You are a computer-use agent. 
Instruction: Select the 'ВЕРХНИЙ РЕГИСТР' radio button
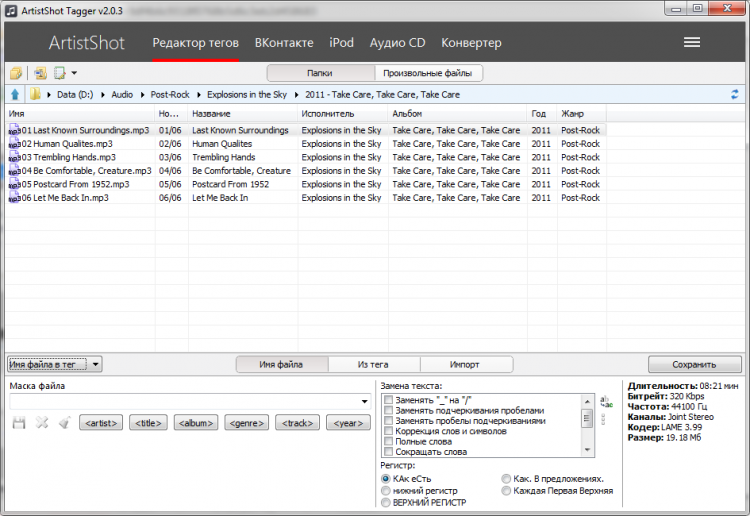pyautogui.click(x=386, y=503)
